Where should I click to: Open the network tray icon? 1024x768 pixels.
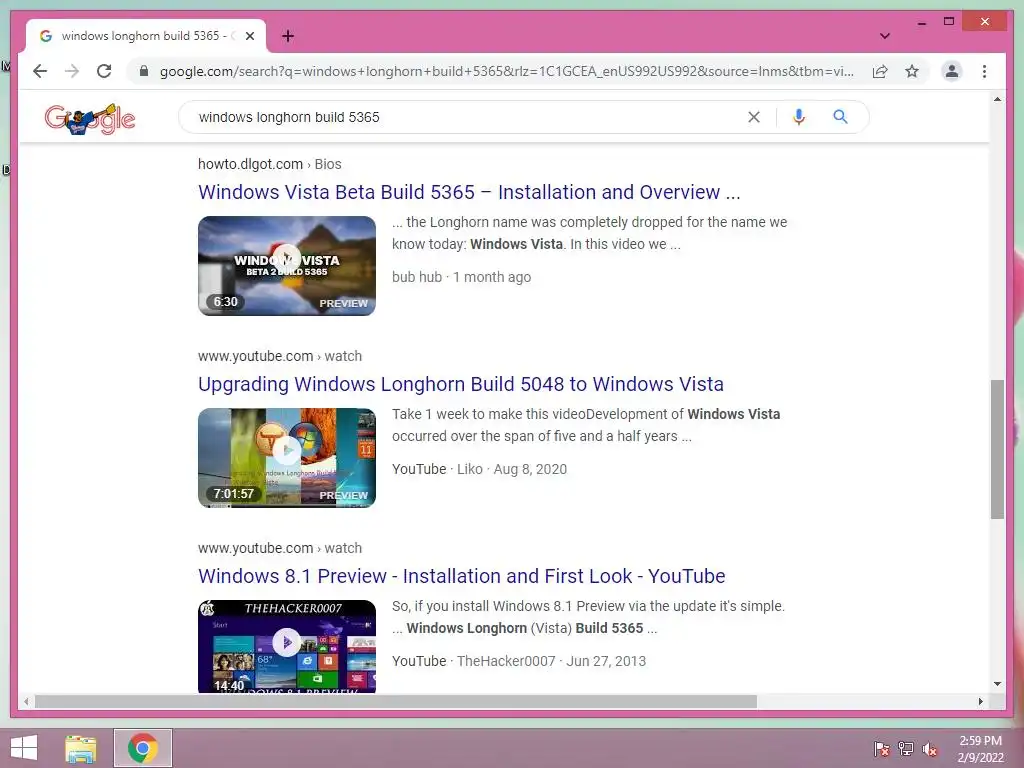tap(906, 748)
